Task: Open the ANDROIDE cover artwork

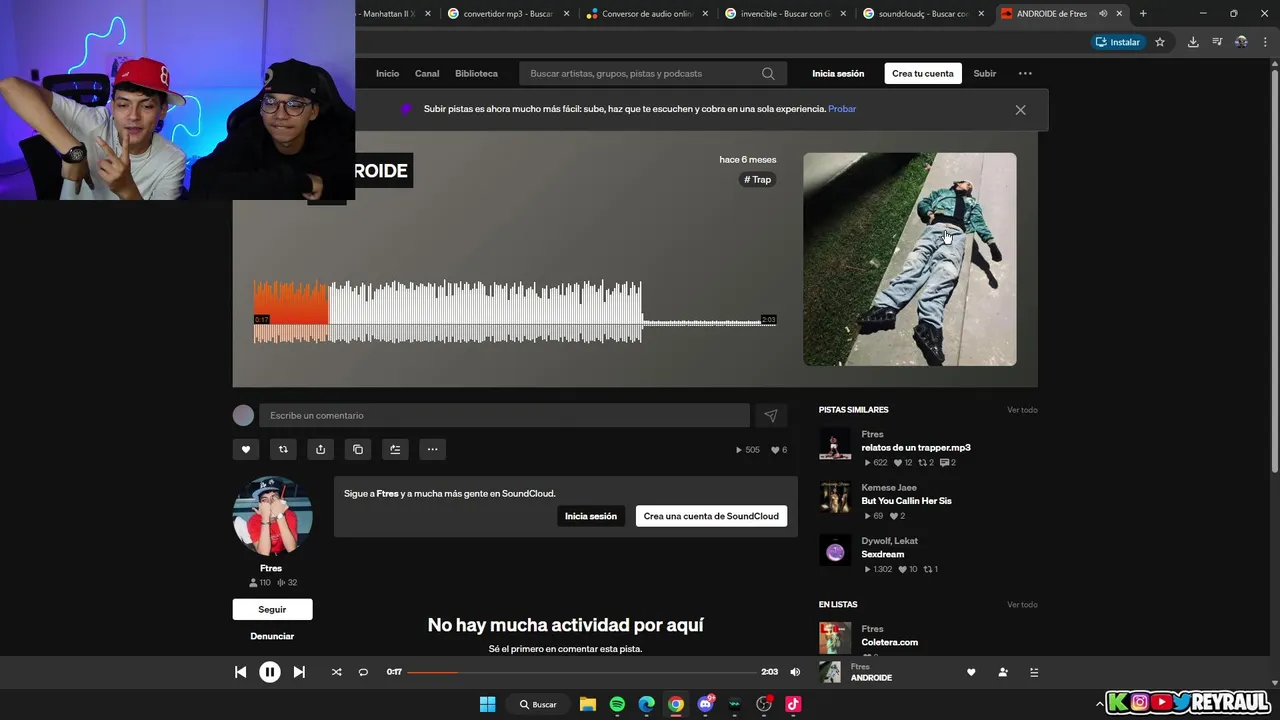Action: (x=910, y=259)
